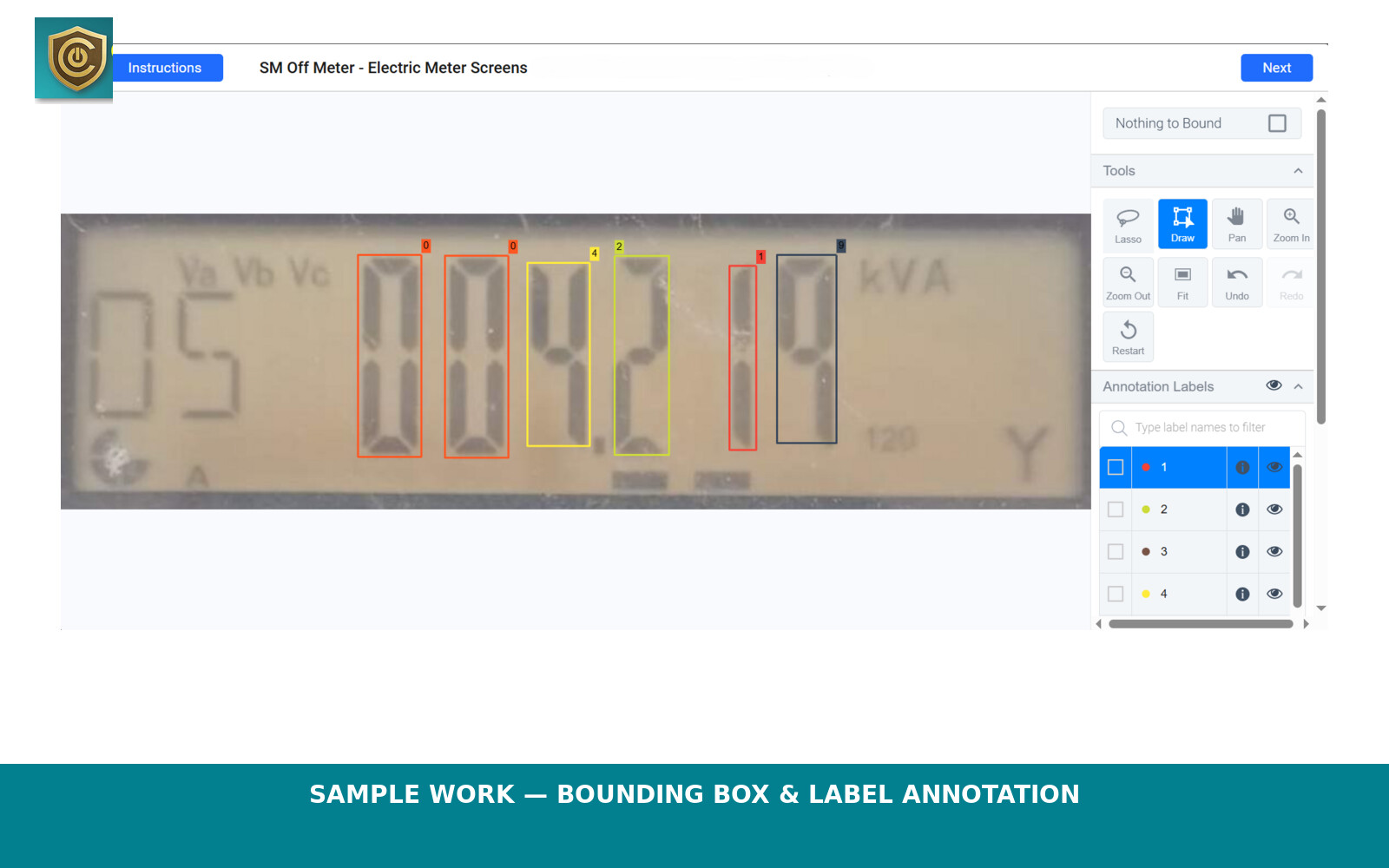Click the Zoom In tool
Image resolution: width=1389 pixels, height=868 pixels.
click(x=1291, y=224)
